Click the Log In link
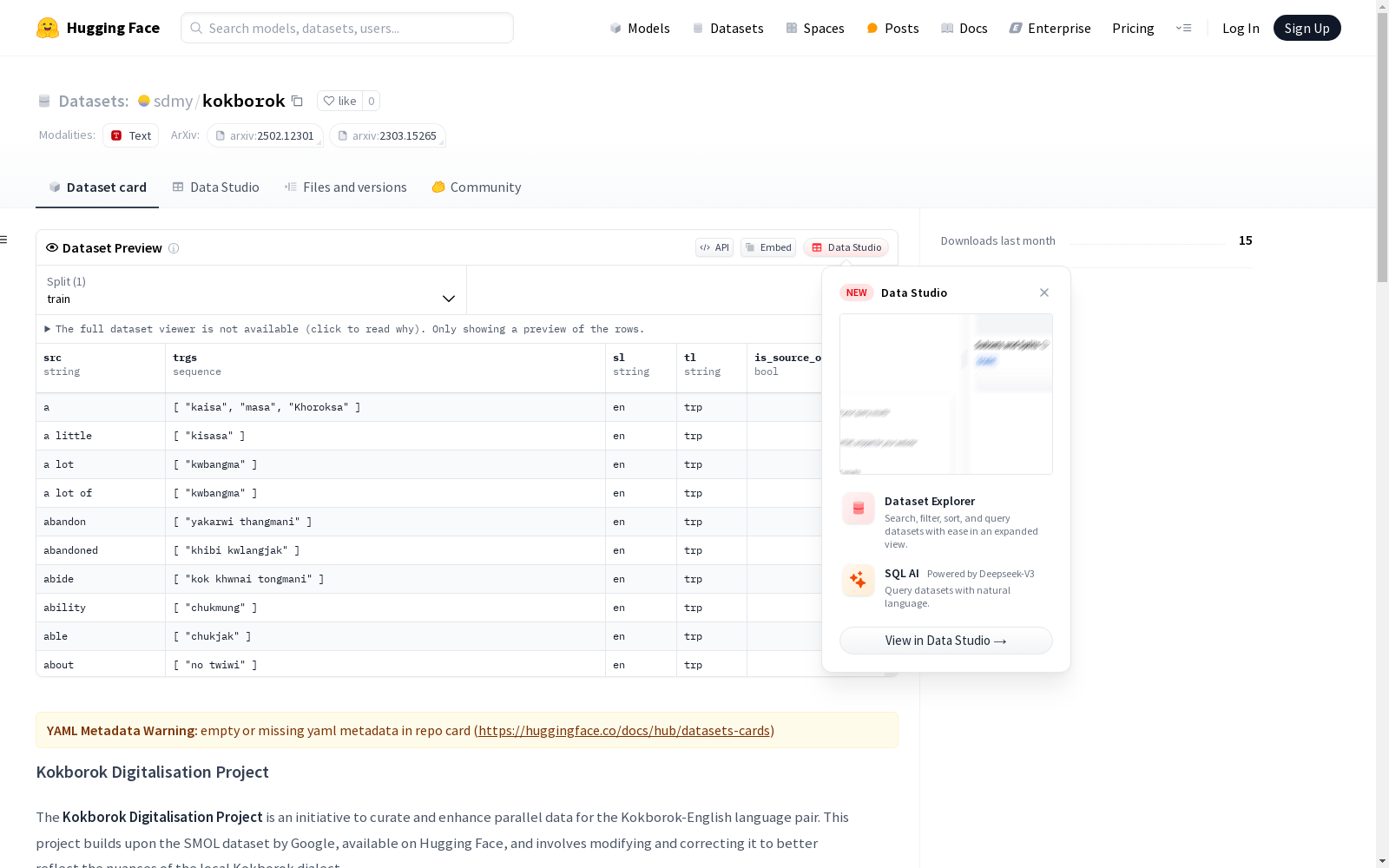Viewport: 1389px width, 868px height. pyautogui.click(x=1241, y=28)
